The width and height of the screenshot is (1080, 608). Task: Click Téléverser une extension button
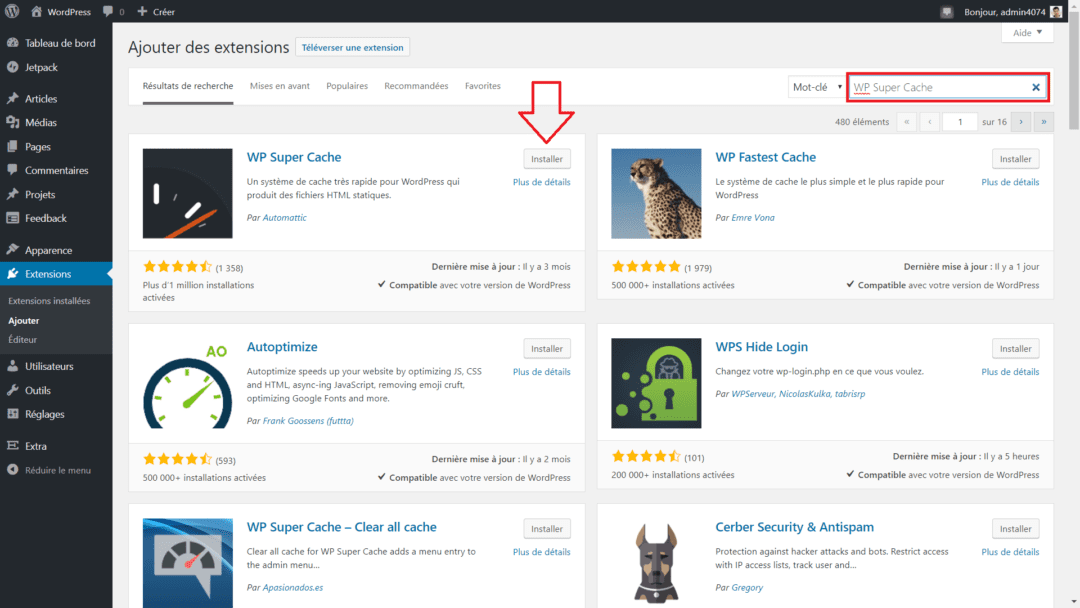(353, 48)
